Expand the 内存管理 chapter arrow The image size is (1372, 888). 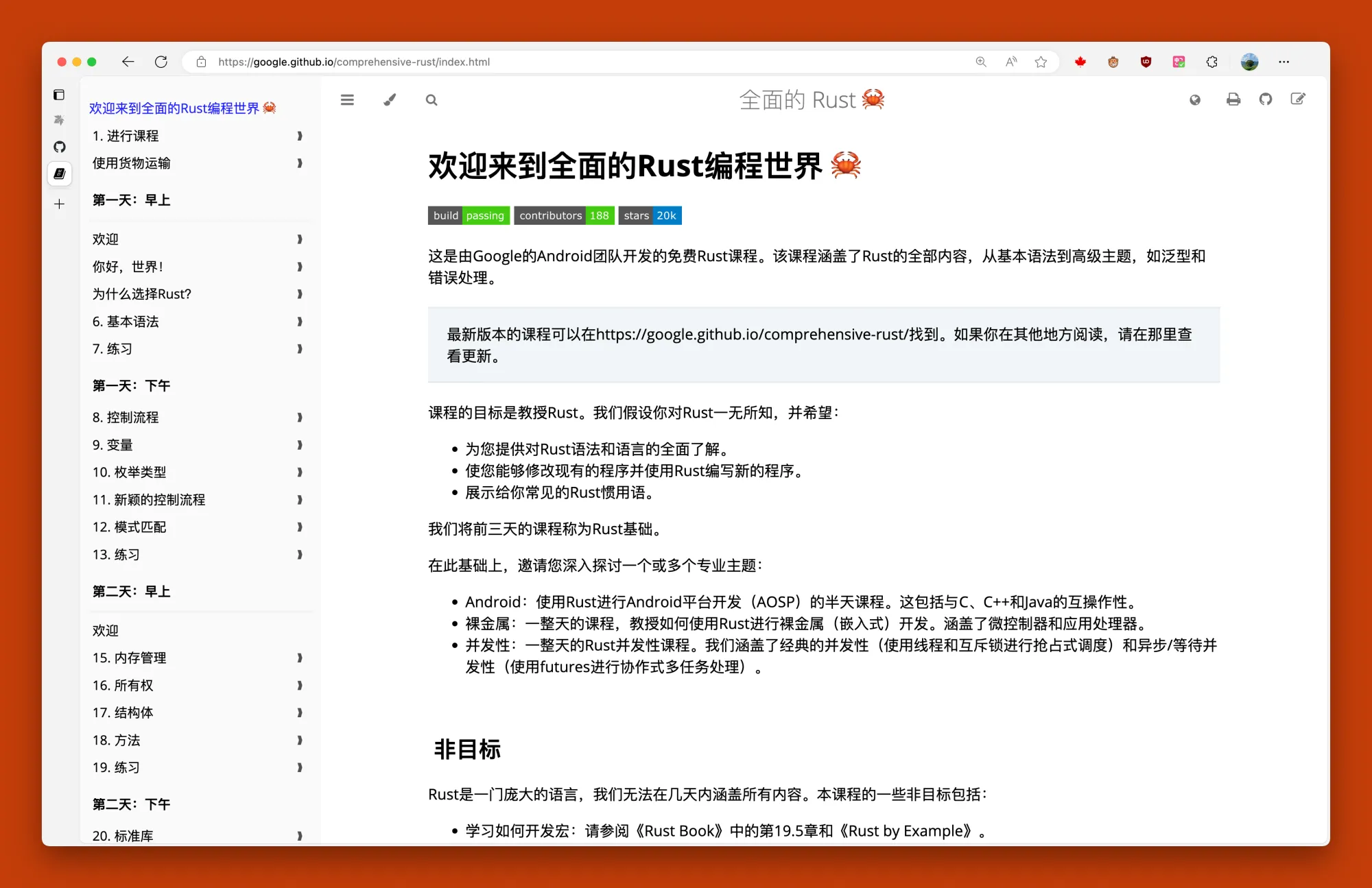tap(299, 658)
